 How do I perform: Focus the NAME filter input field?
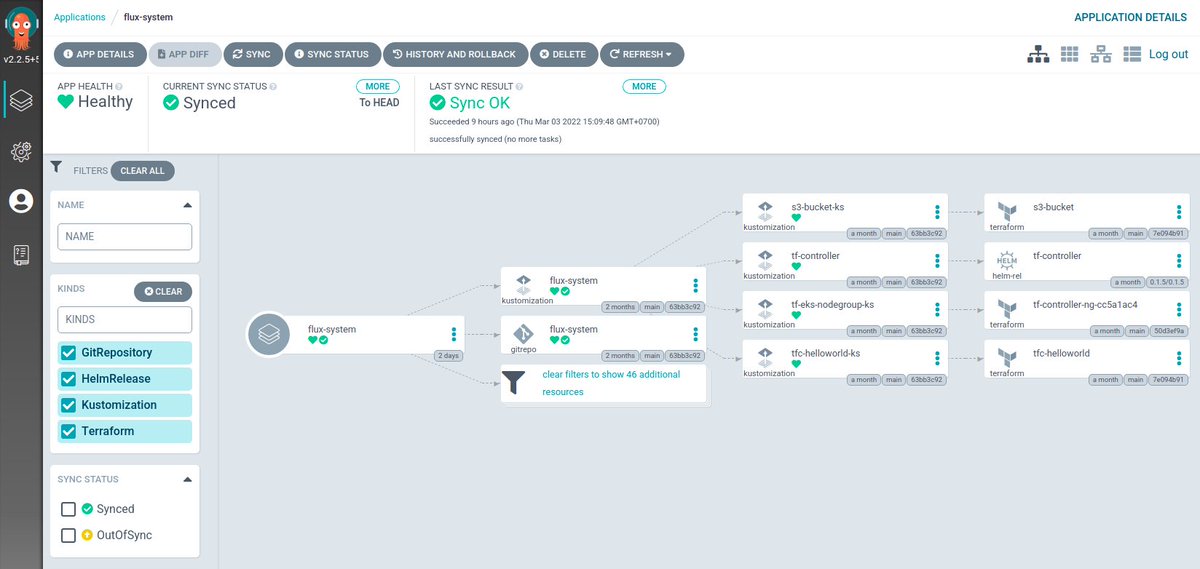click(x=124, y=237)
